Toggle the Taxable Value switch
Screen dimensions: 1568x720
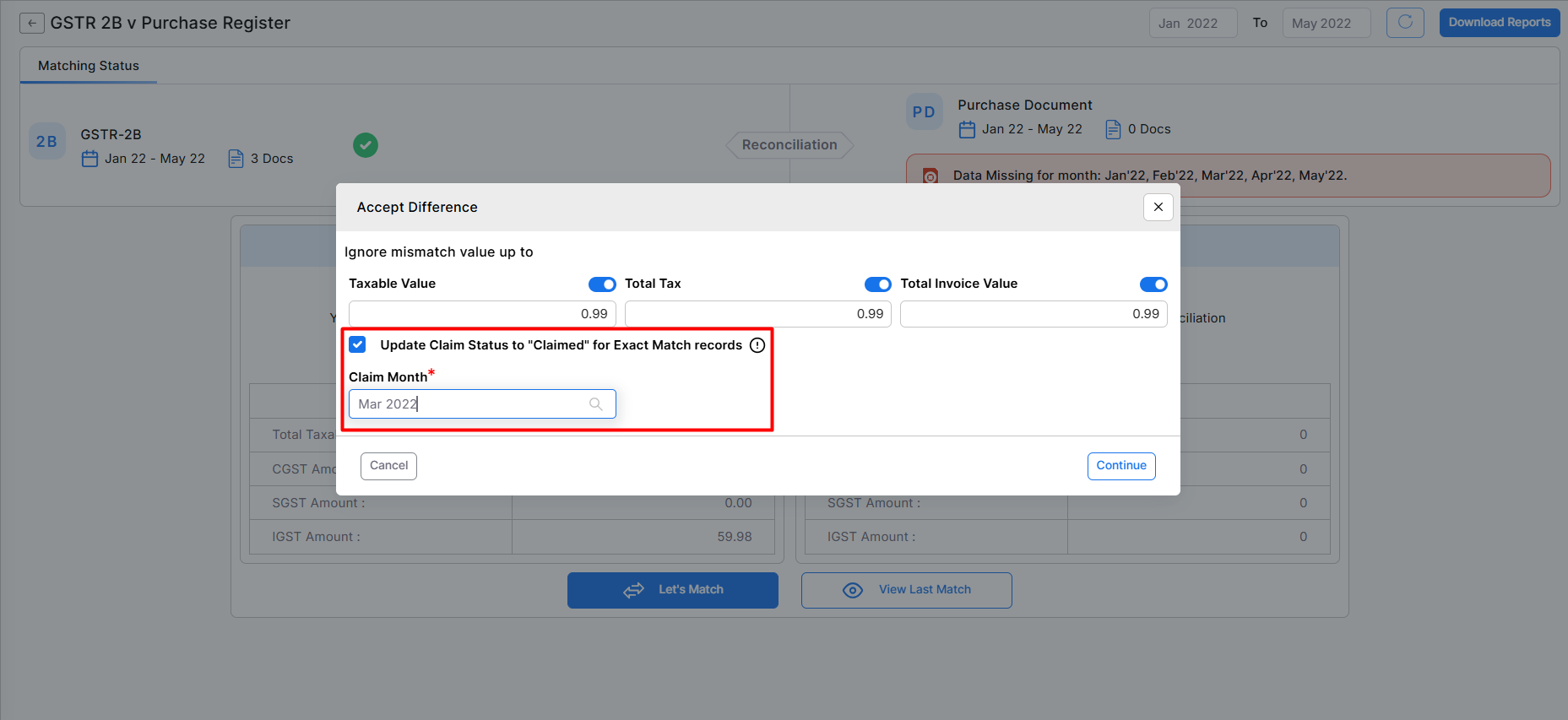[x=602, y=284]
